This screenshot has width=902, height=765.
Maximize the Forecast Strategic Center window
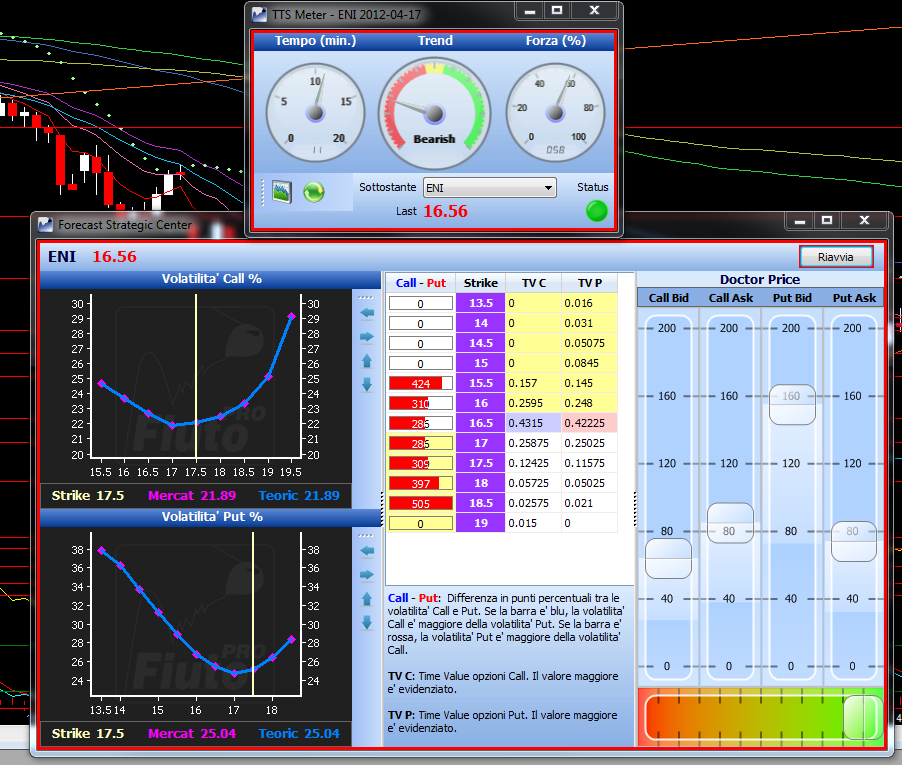[827, 220]
